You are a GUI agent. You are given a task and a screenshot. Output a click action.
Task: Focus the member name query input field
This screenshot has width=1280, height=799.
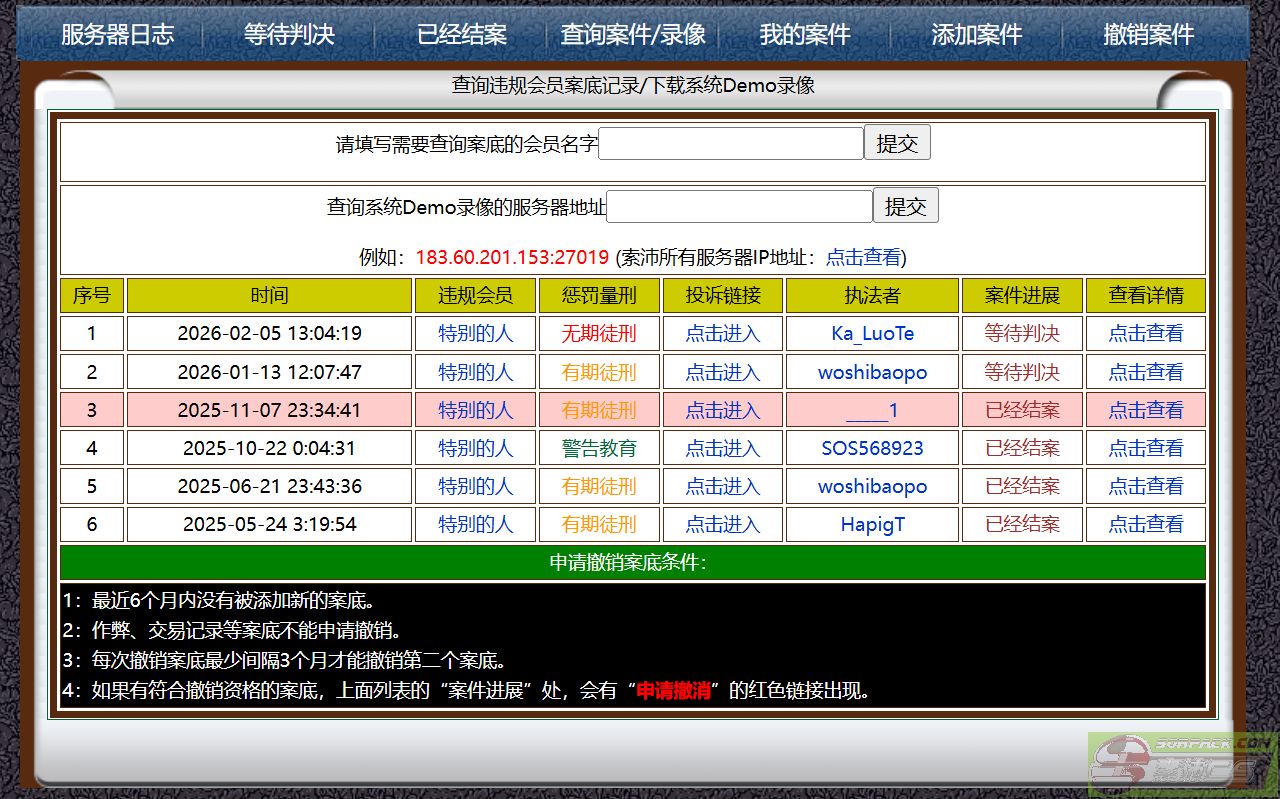(x=730, y=143)
